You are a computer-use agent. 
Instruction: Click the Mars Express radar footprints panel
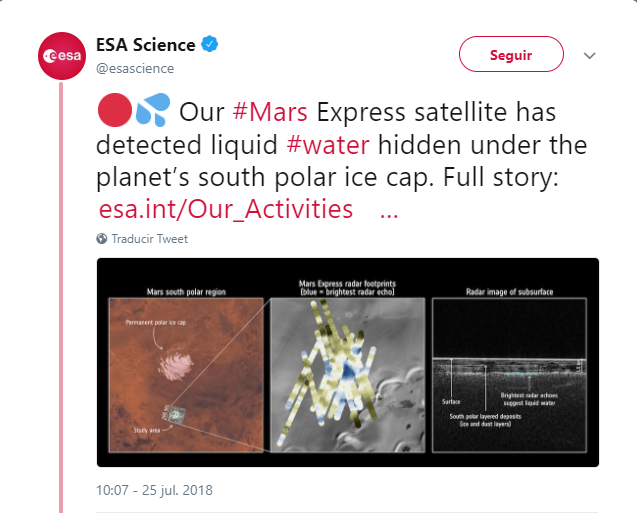346,375
